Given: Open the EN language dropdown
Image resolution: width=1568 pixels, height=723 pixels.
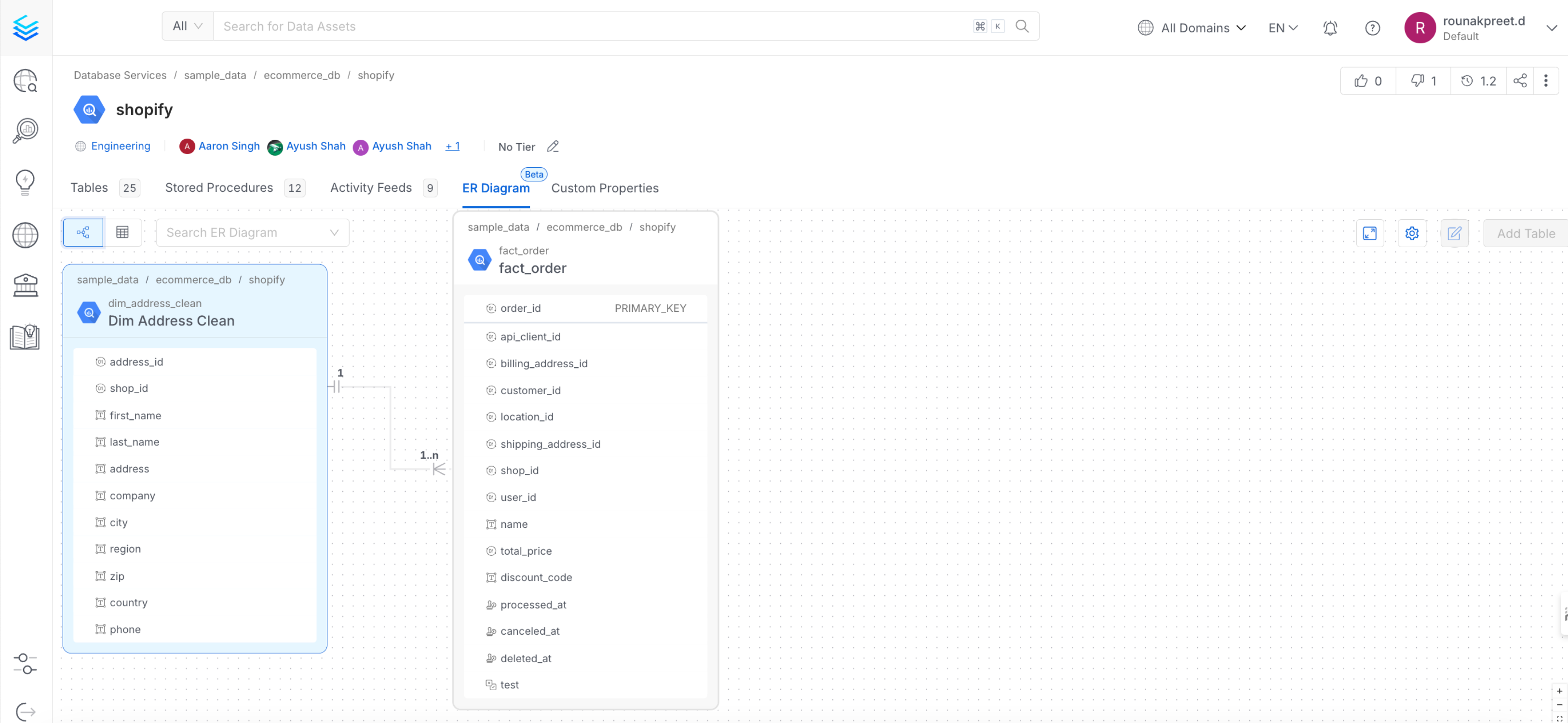Looking at the screenshot, I should 1283,28.
